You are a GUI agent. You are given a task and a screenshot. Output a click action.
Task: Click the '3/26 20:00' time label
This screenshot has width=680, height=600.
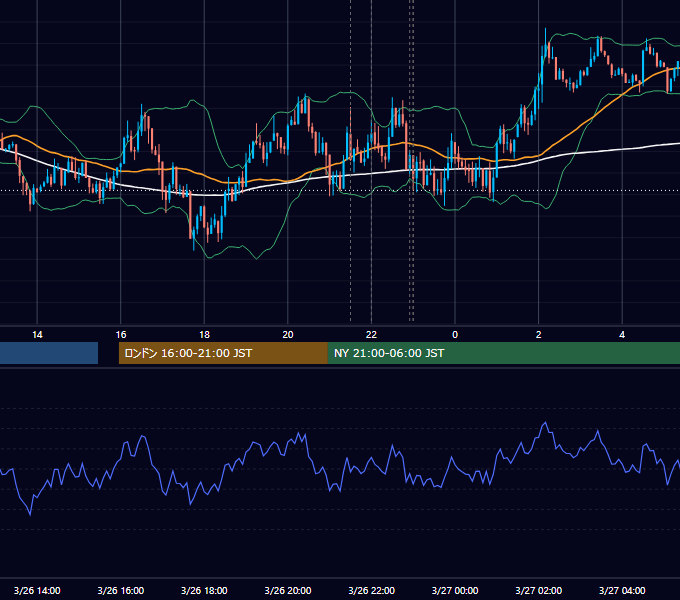pyautogui.click(x=288, y=590)
